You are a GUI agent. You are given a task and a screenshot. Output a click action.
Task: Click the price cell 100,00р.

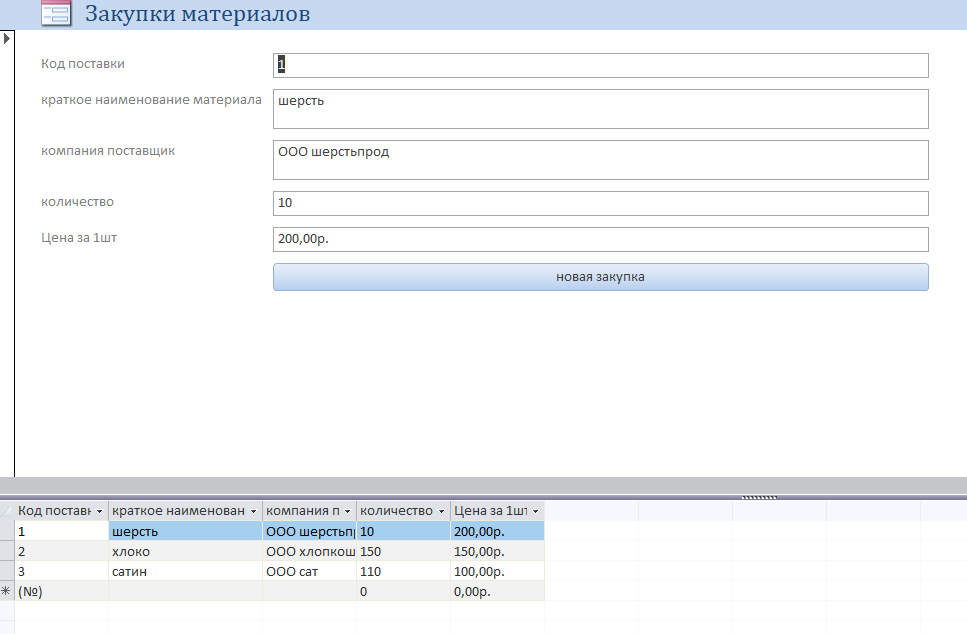[x=498, y=571]
